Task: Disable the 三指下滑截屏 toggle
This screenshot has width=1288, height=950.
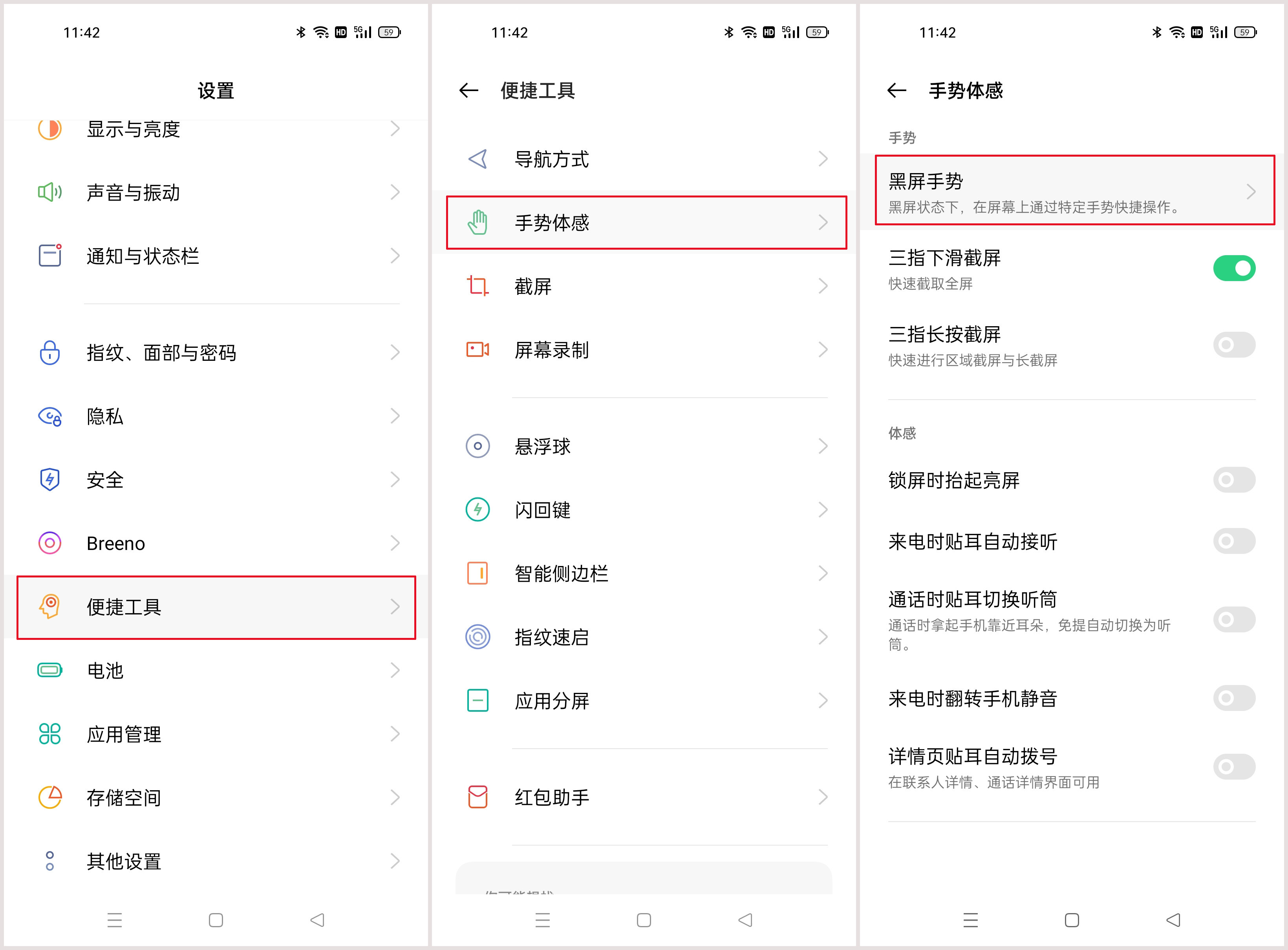Action: pos(1235,268)
